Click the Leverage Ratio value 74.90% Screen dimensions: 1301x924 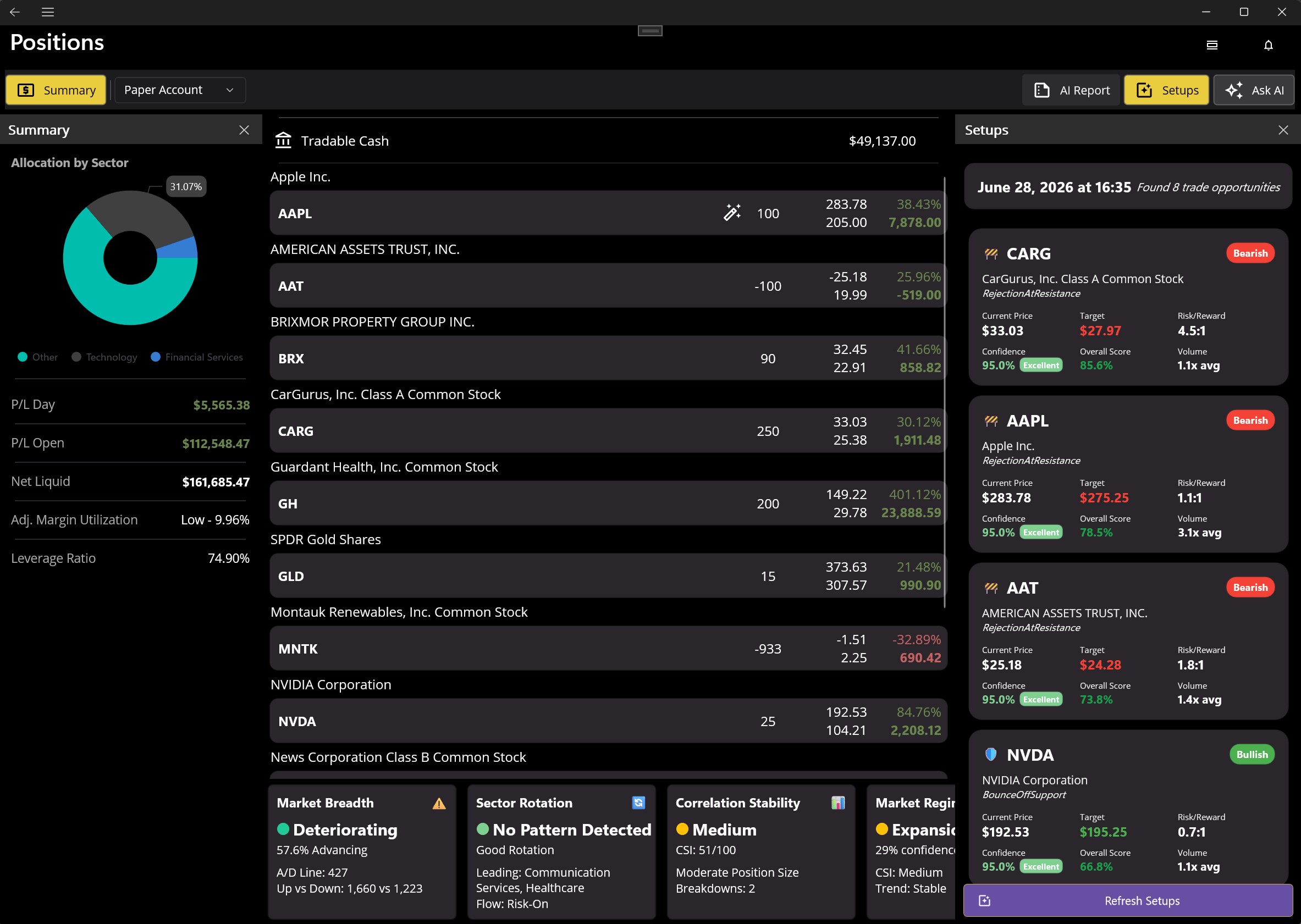coord(229,558)
